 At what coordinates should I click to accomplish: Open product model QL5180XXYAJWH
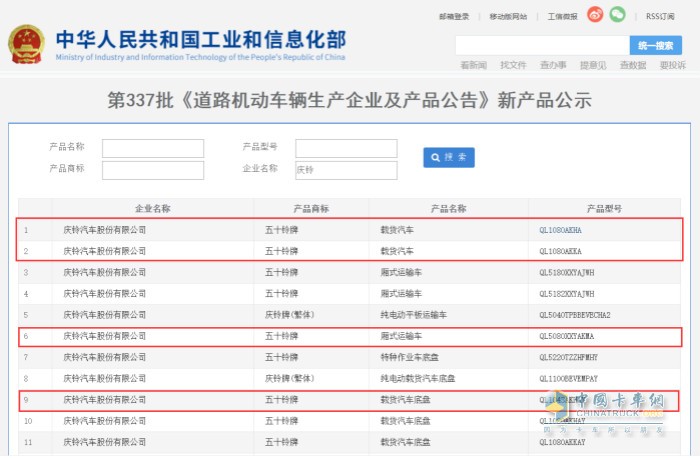pyautogui.click(x=567, y=273)
